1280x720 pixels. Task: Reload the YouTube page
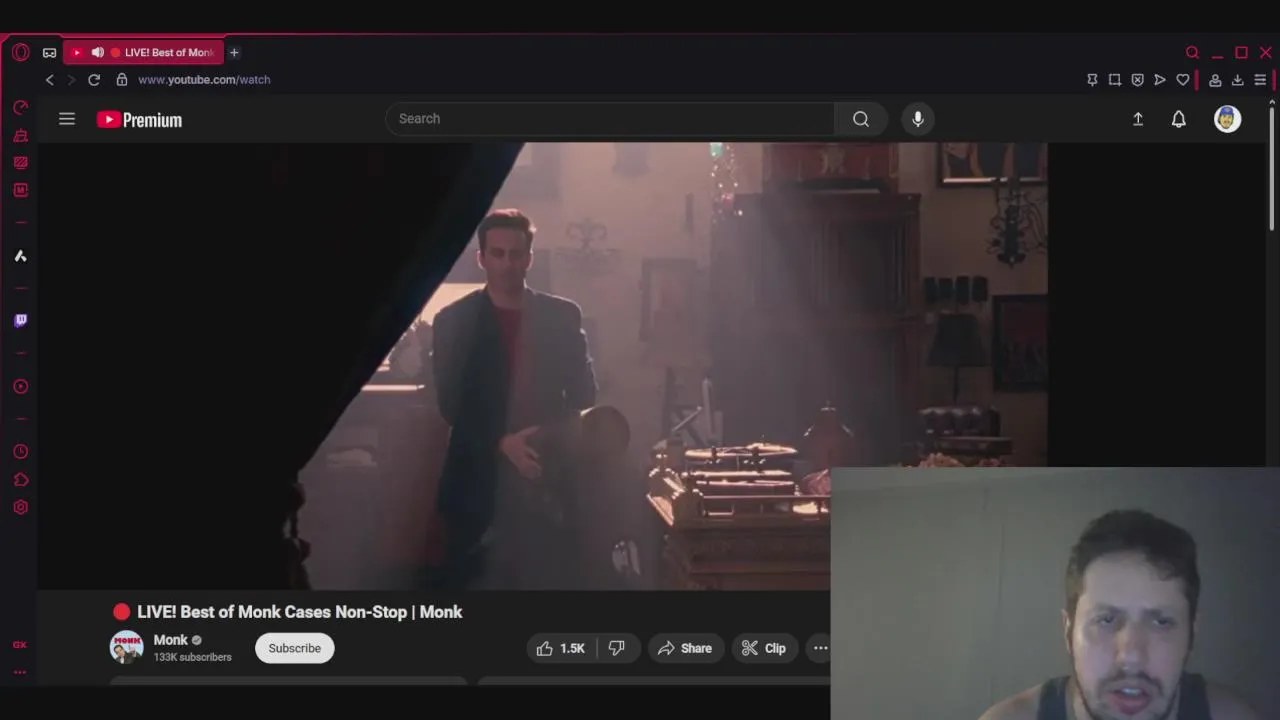pos(94,80)
